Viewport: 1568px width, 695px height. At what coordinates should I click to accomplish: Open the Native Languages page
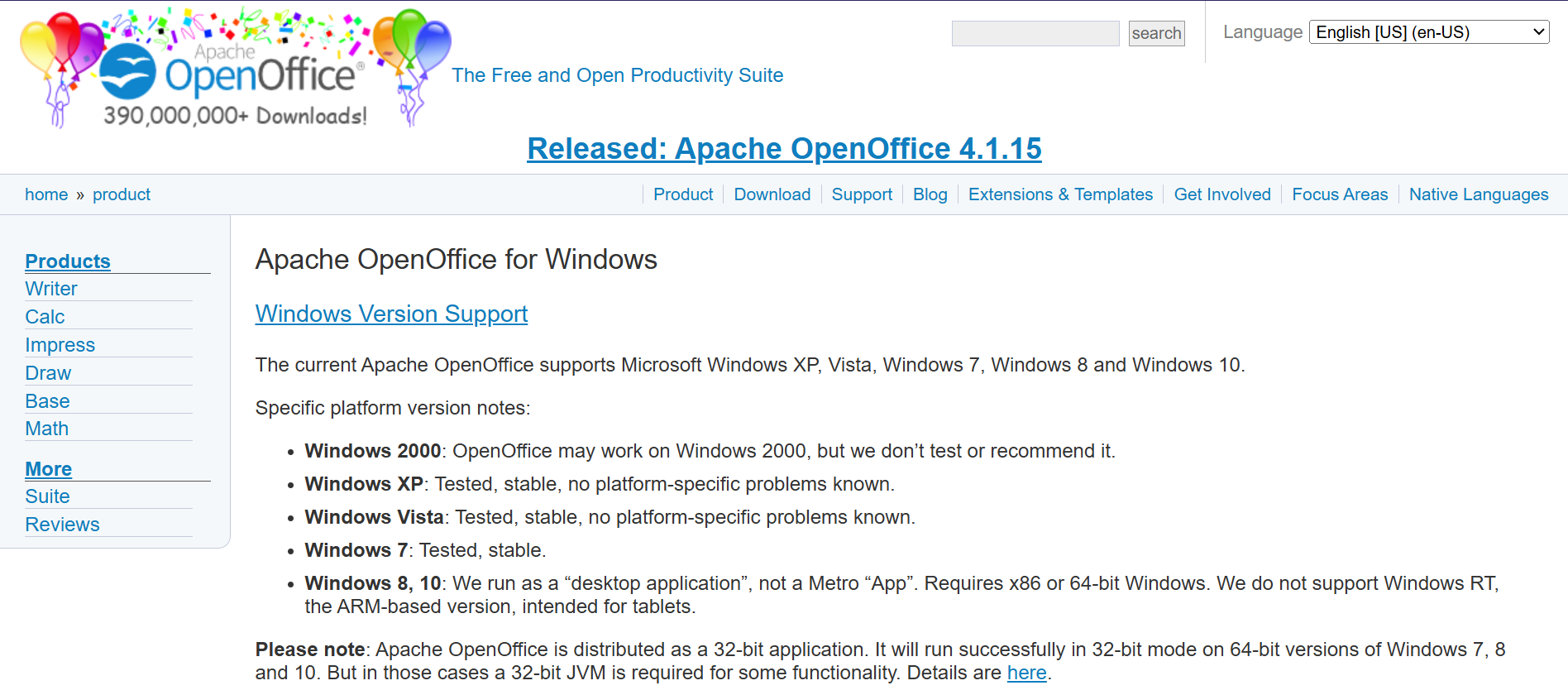pyautogui.click(x=1479, y=194)
